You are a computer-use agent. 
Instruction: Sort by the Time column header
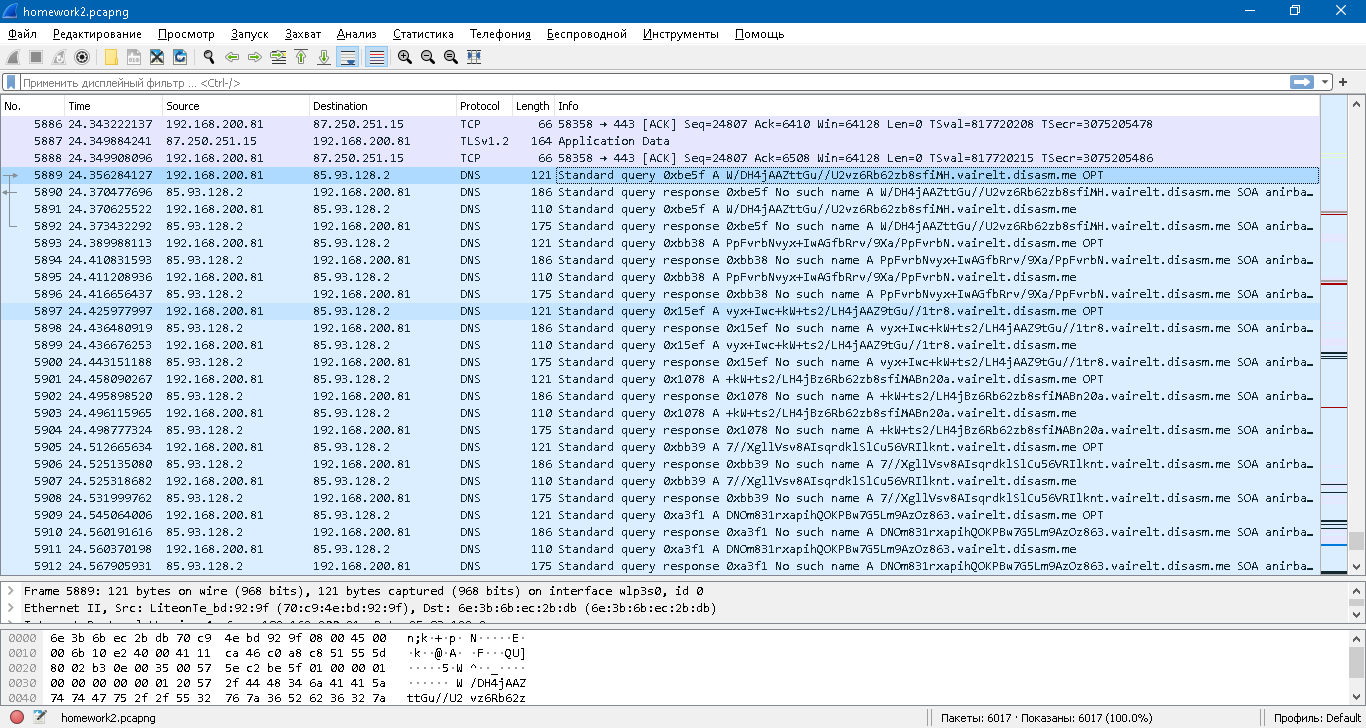(113, 106)
